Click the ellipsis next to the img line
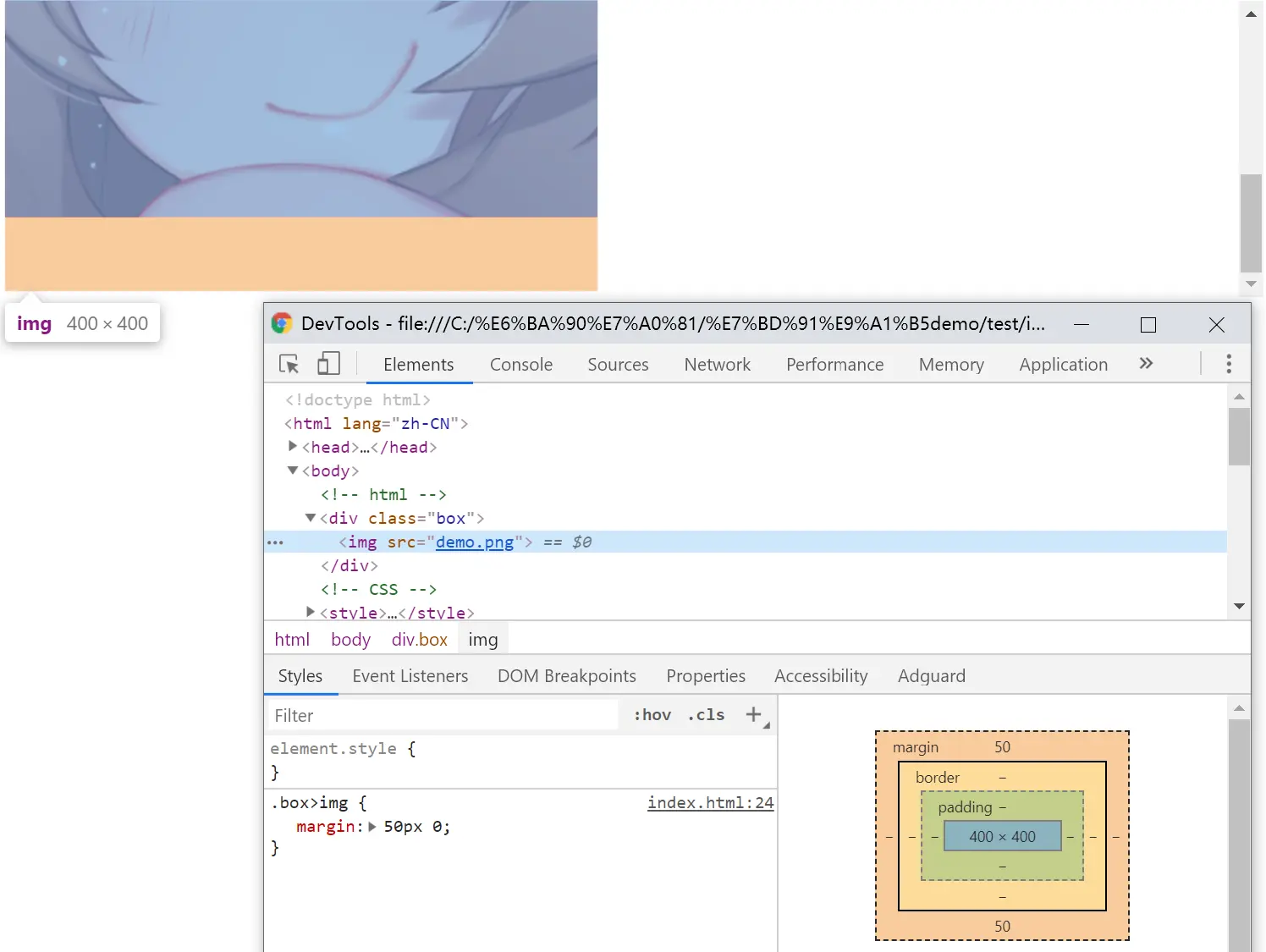 tap(276, 542)
